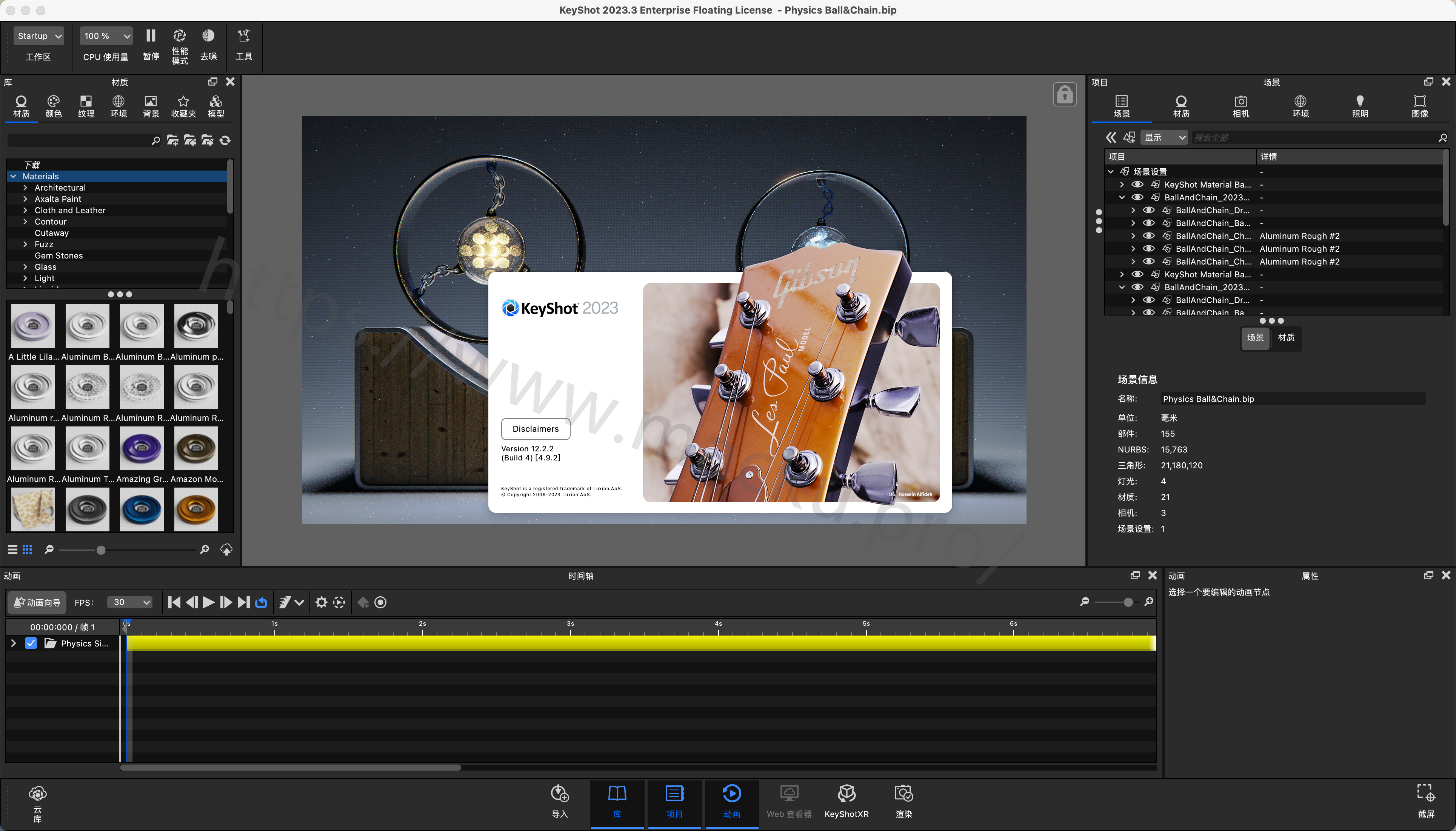
Task: Switch to 场景 sub-tab below tree
Action: pyautogui.click(x=1255, y=338)
